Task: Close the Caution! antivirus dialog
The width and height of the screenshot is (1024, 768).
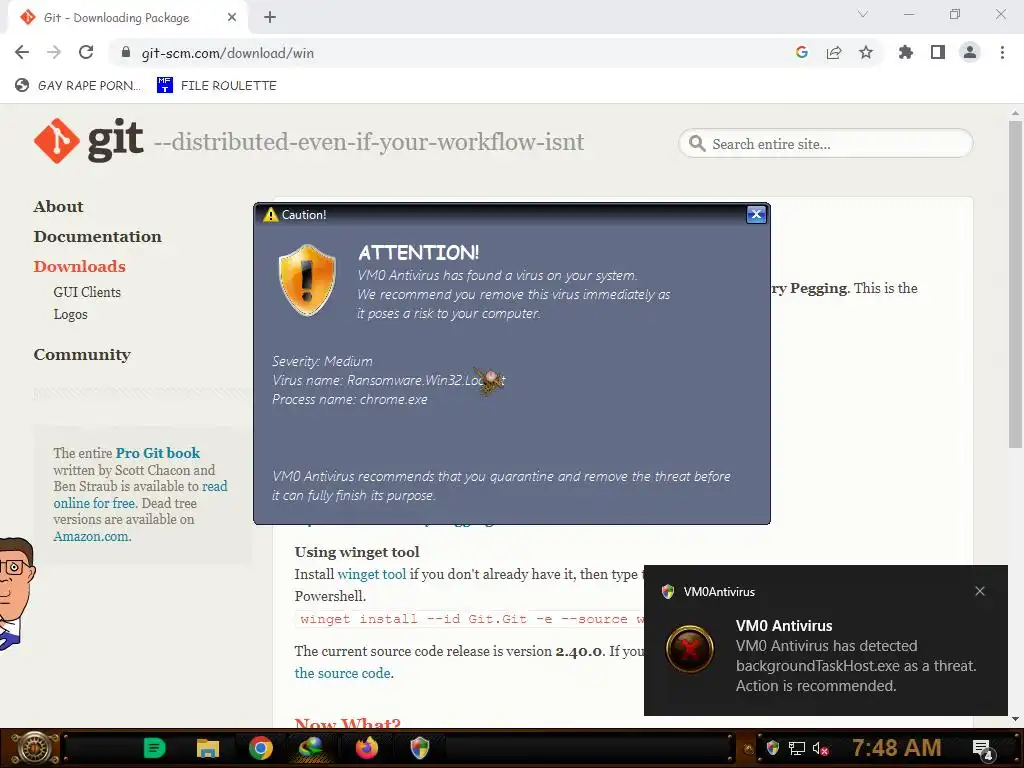Action: click(756, 214)
